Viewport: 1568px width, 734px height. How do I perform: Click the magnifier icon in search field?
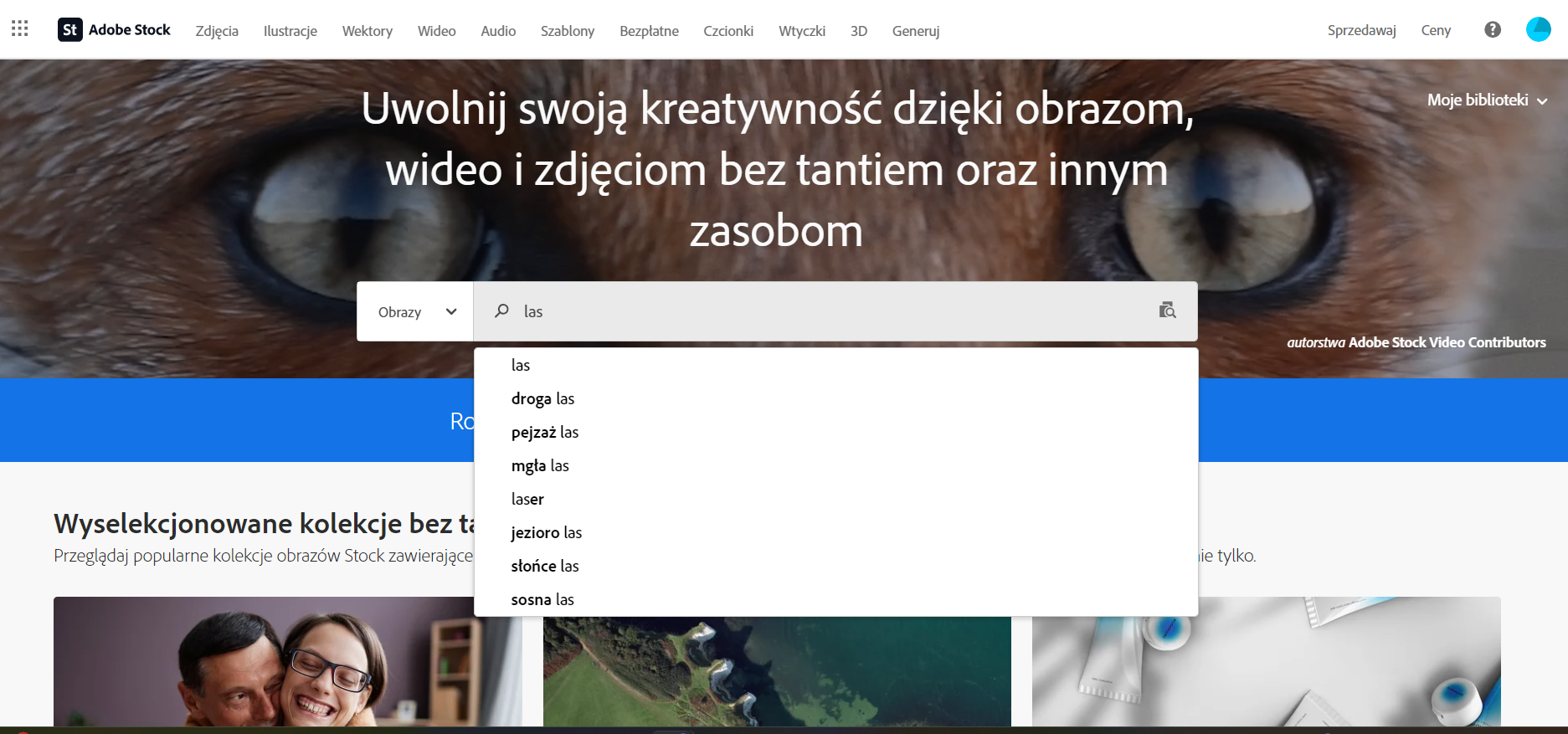point(501,311)
